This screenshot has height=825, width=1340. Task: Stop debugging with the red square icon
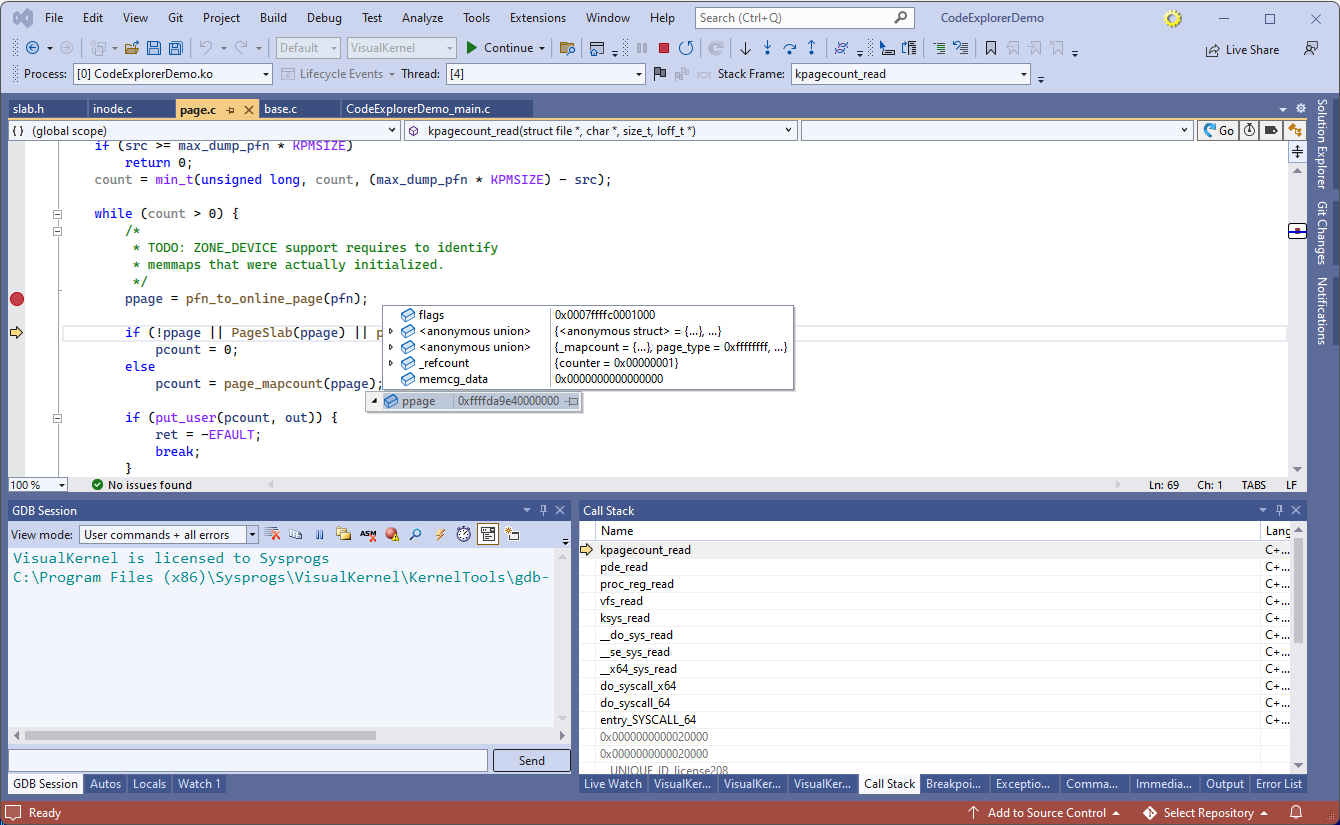pos(664,48)
